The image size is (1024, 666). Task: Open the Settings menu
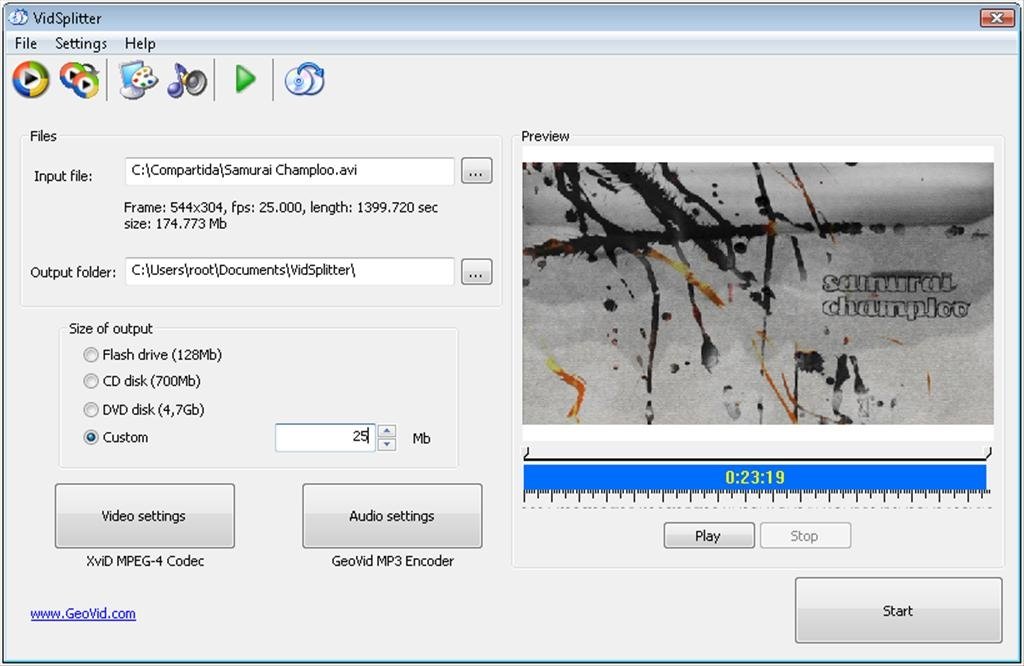pos(81,43)
